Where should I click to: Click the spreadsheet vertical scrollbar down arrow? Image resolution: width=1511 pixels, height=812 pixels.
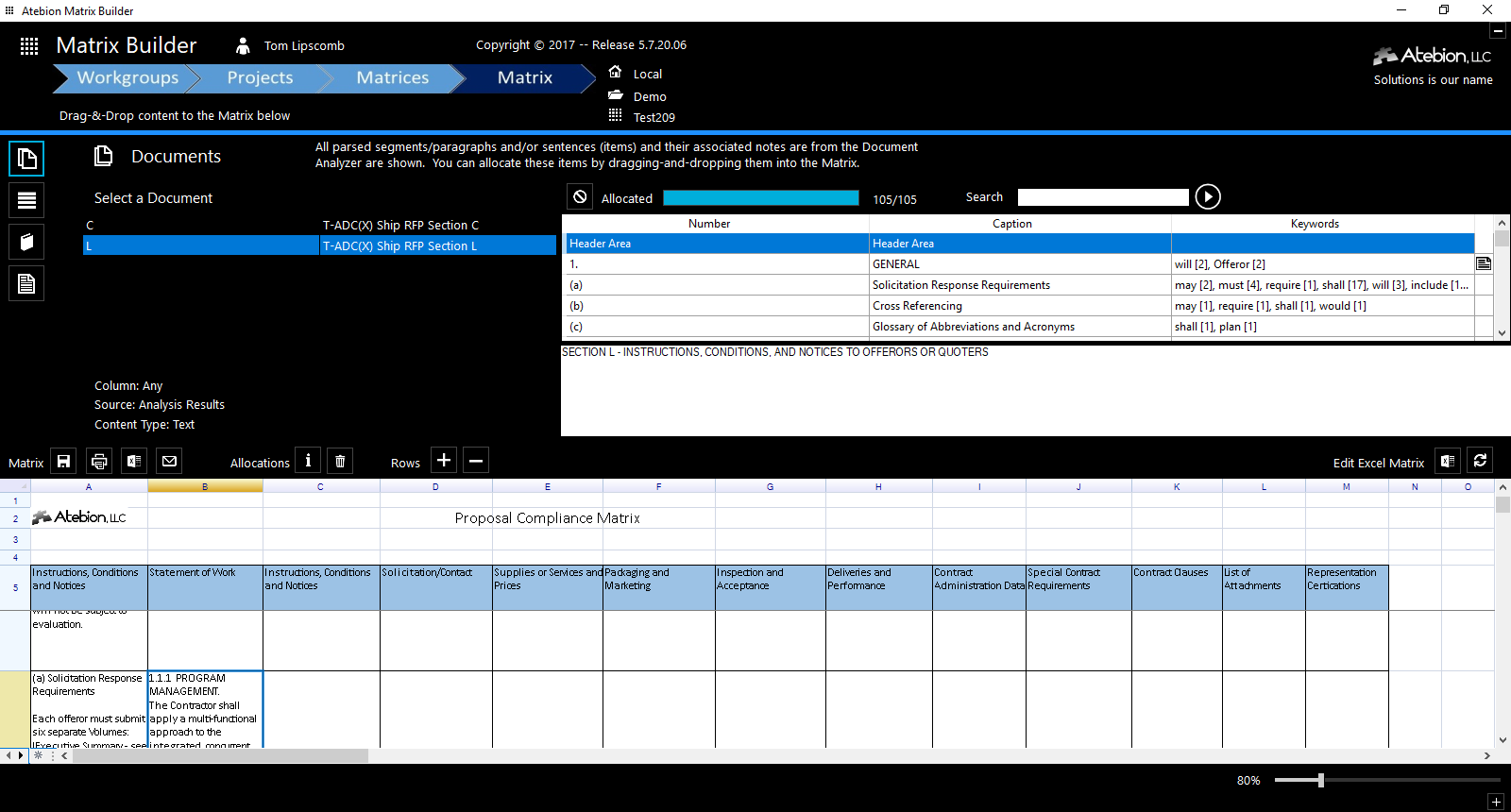[x=1503, y=740]
